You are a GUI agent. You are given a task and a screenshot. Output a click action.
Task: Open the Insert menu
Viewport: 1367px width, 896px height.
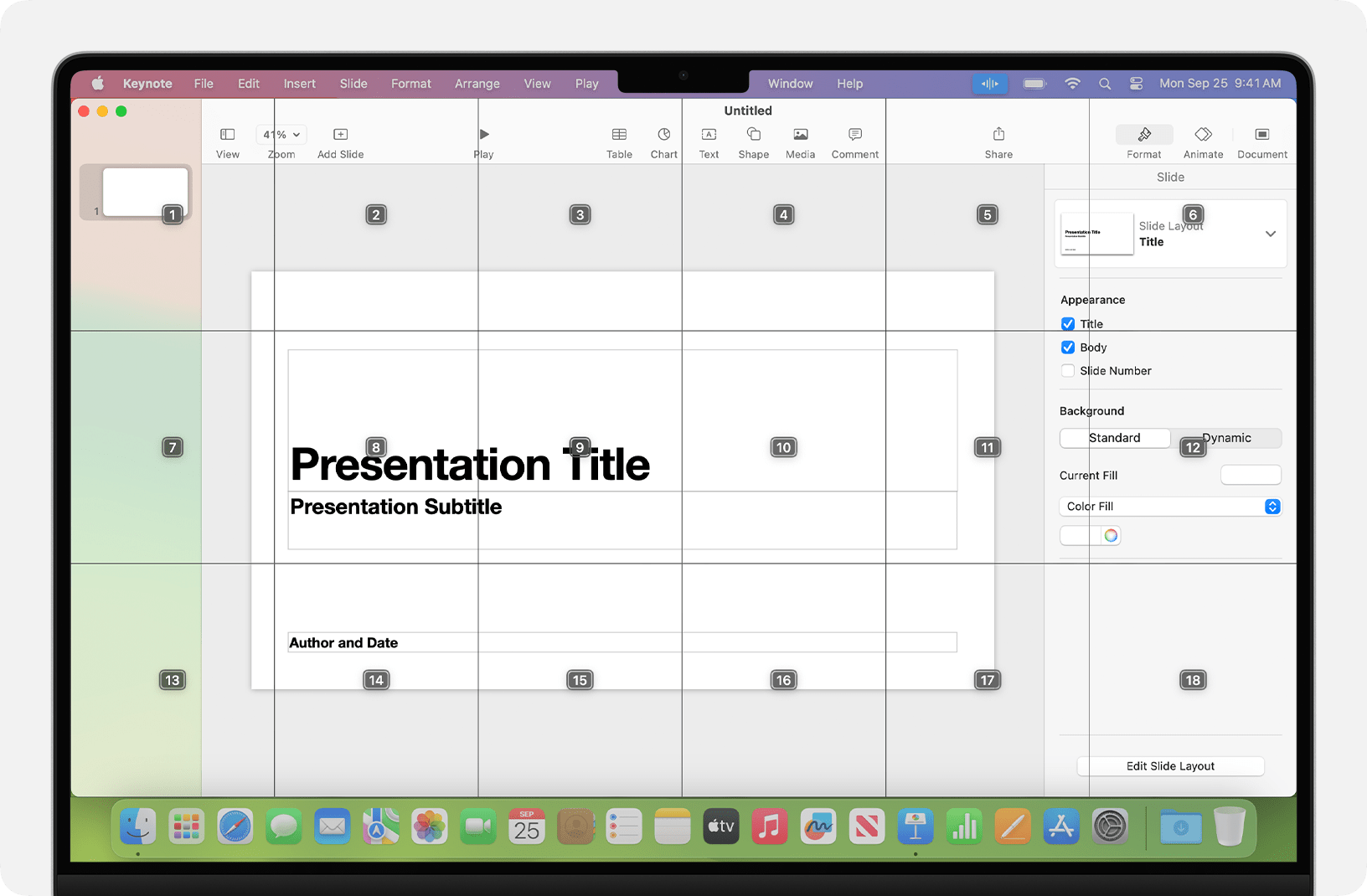coord(300,84)
